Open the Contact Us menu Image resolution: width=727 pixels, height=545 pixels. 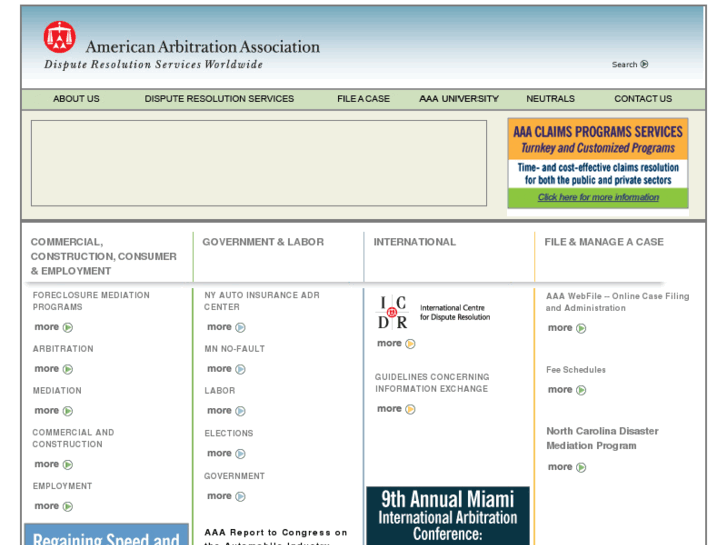coord(643,99)
